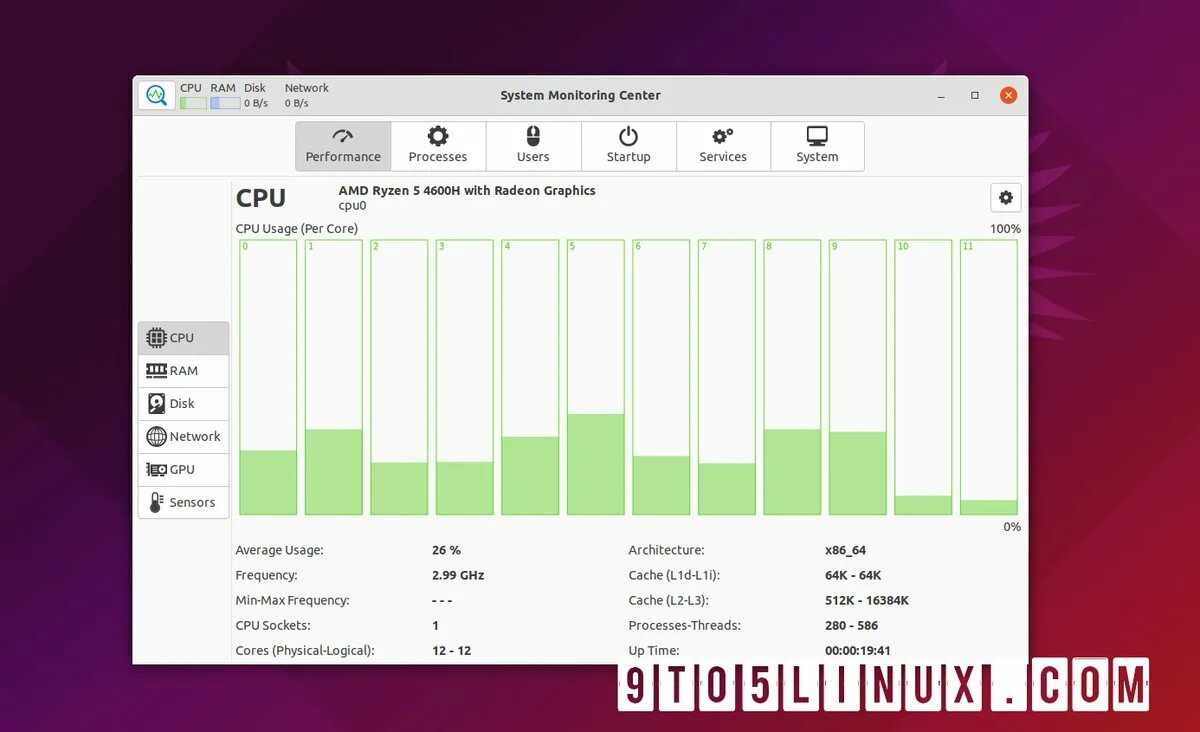The width and height of the screenshot is (1200, 732).
Task: Select RAM in the sidebar
Action: click(183, 371)
